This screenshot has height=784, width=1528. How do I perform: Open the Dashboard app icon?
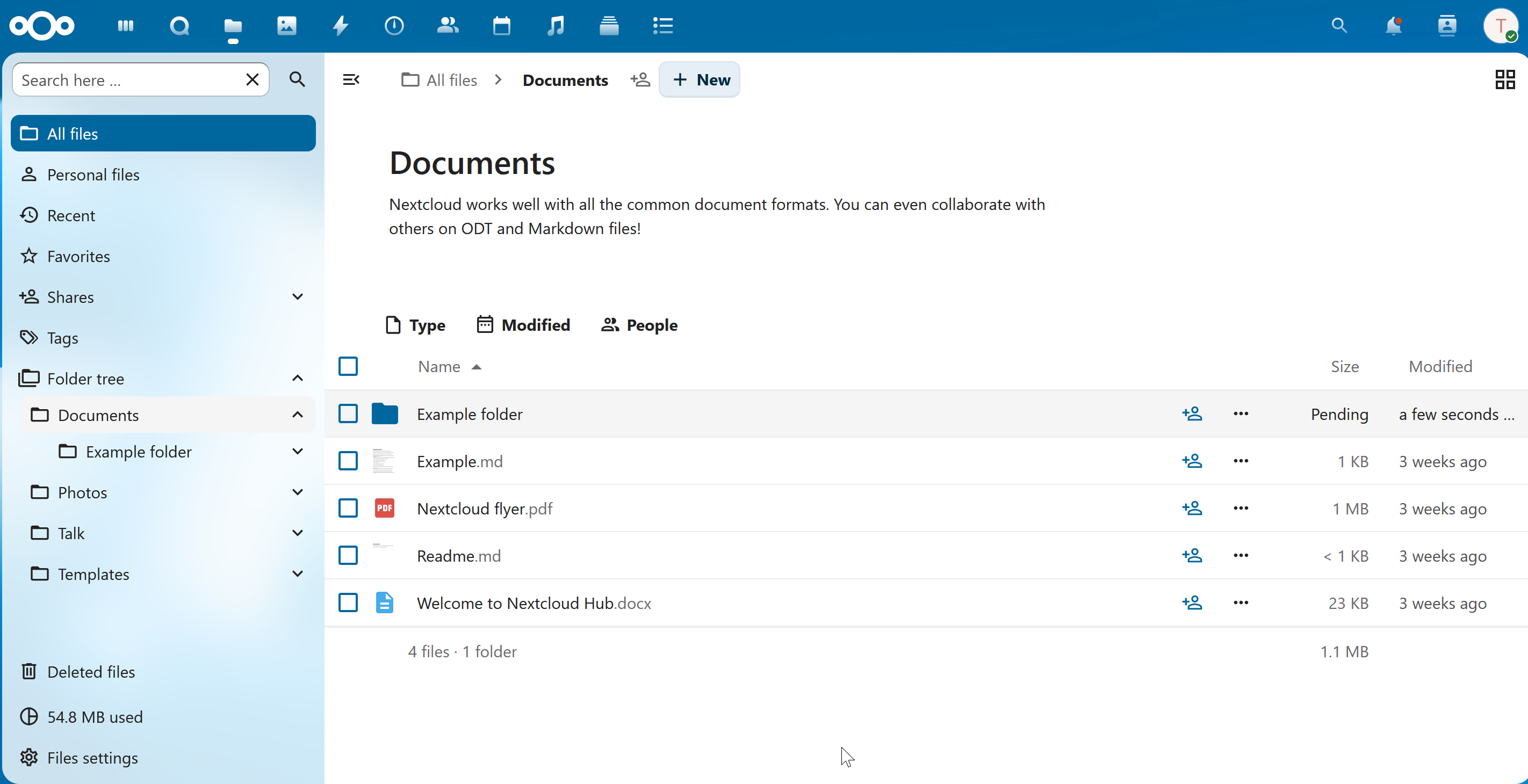click(126, 25)
